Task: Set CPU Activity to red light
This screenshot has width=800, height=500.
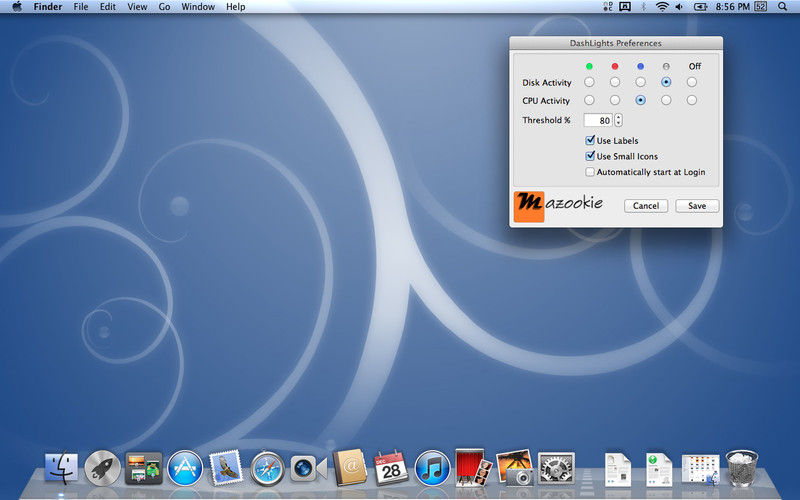Action: point(615,101)
